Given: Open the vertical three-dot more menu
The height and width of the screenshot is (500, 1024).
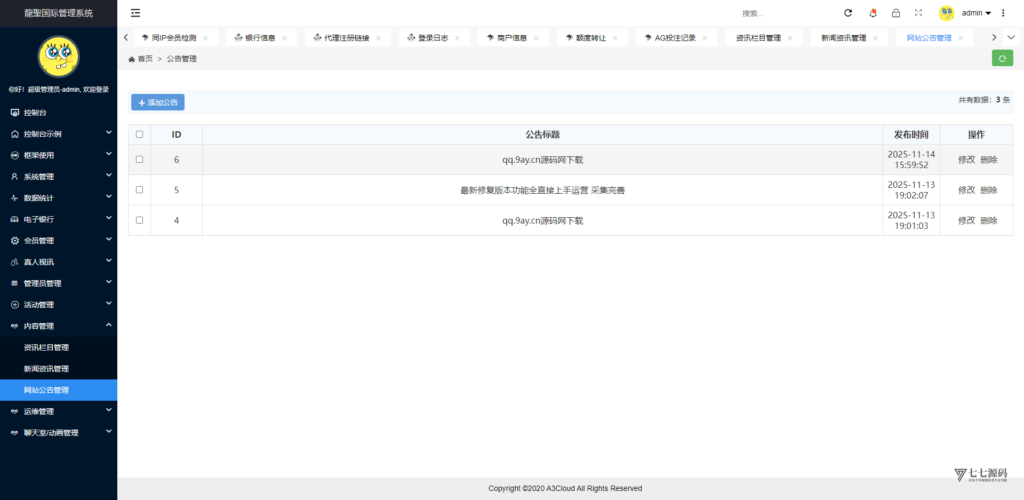Looking at the screenshot, I should [x=1005, y=13].
